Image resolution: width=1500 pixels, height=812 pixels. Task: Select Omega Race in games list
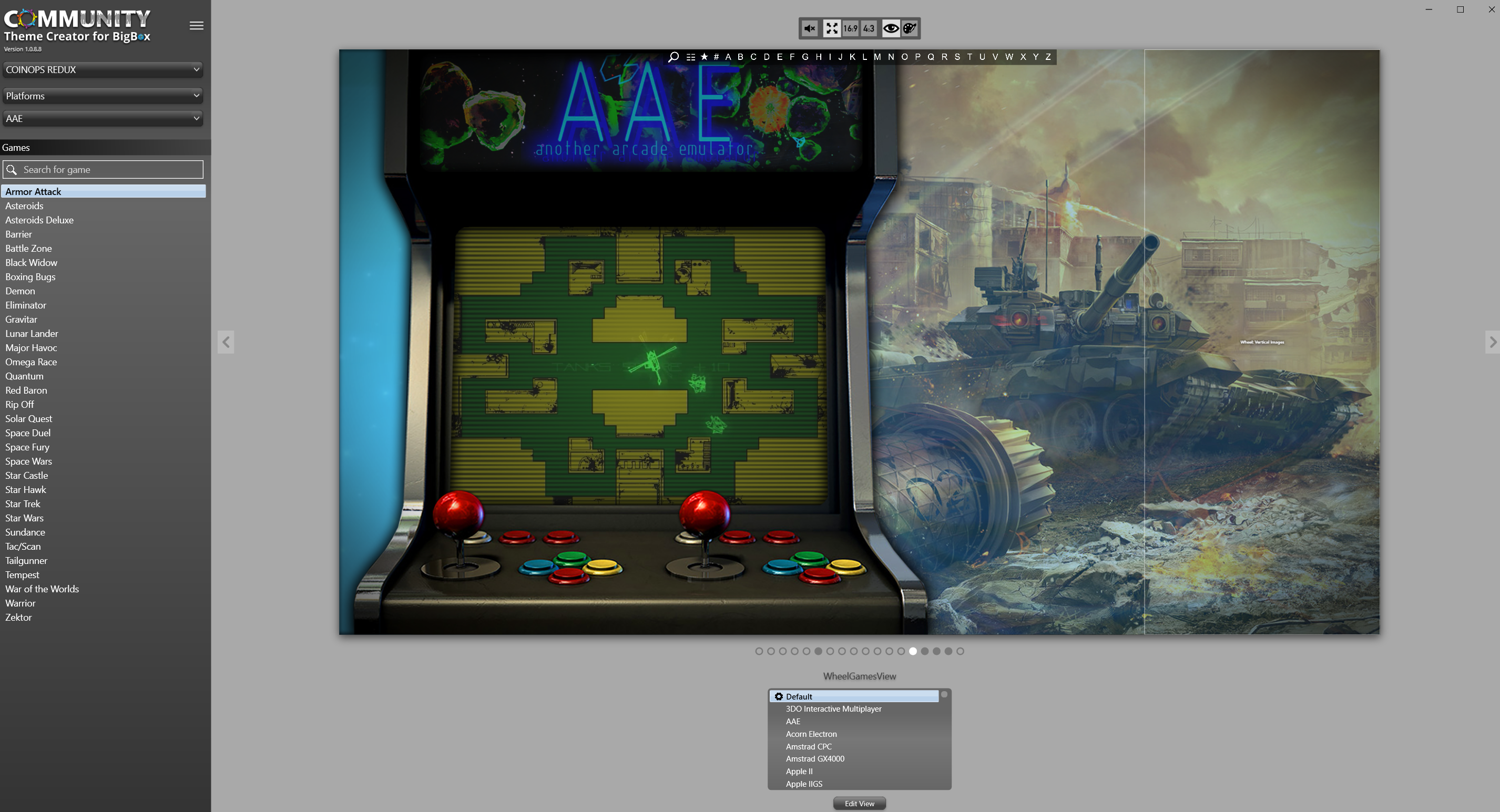[x=104, y=362]
